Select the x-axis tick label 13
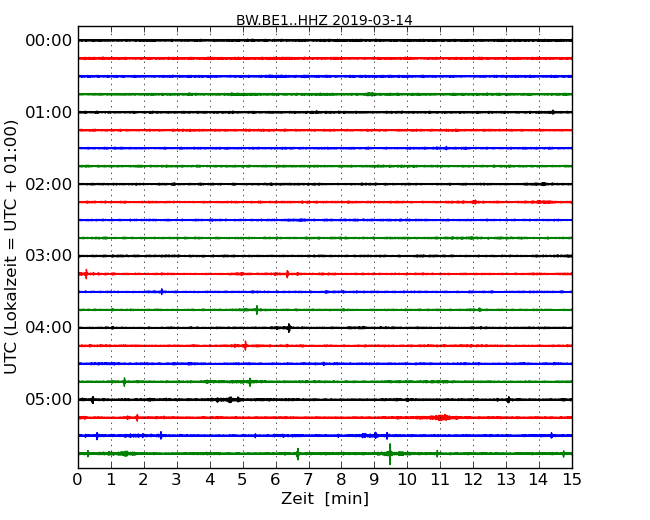650x520 pixels. (x=506, y=480)
